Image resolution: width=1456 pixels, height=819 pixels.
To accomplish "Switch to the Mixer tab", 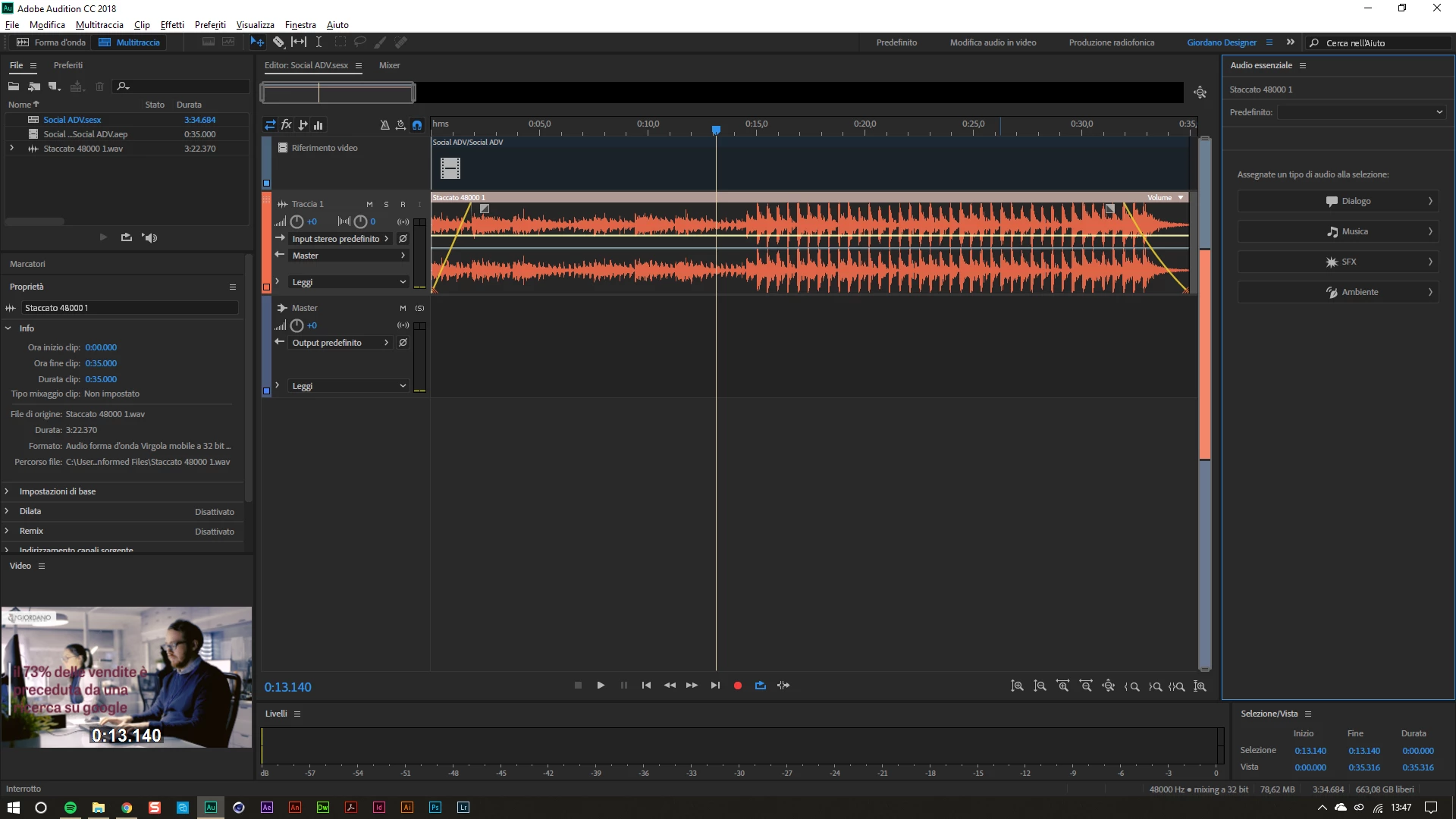I will (x=389, y=65).
